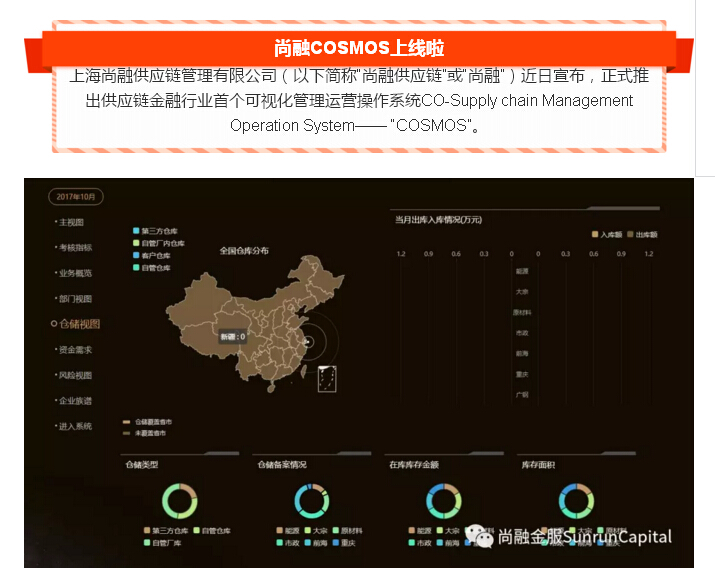Toggle 自管仓库 in the 仓储类型 legend
This screenshot has height=575, width=715.
212,531
